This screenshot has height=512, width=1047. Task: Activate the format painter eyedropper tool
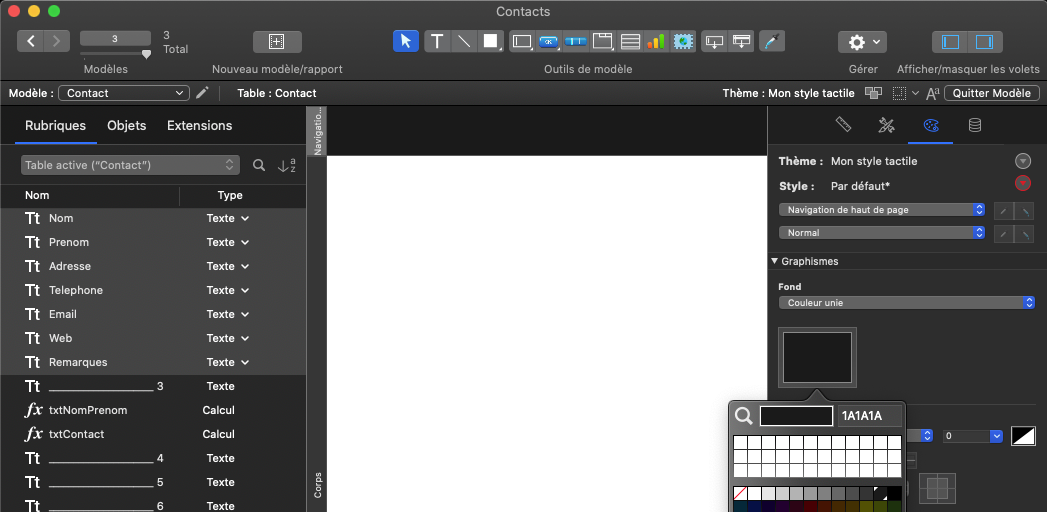tap(772, 41)
